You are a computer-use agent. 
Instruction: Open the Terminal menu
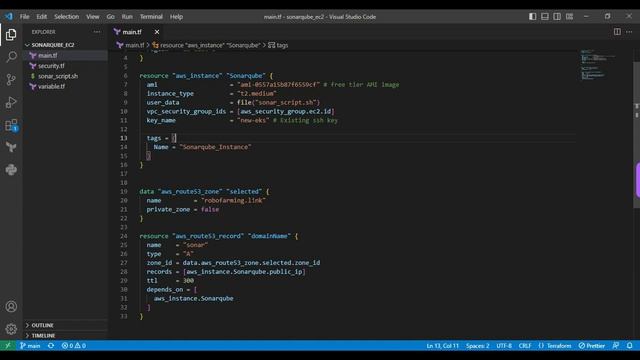click(151, 17)
